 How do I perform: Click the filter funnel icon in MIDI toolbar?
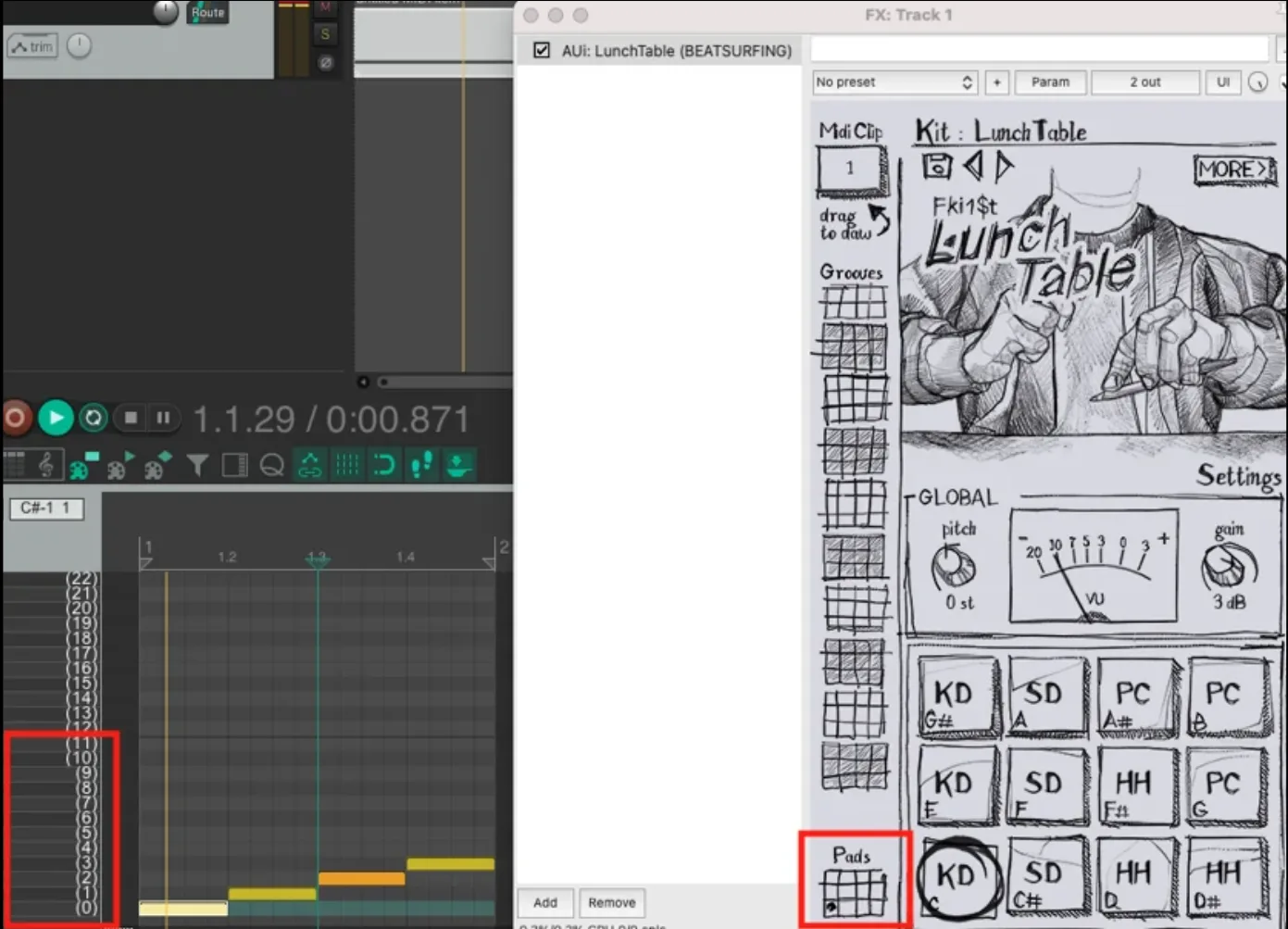[197, 464]
